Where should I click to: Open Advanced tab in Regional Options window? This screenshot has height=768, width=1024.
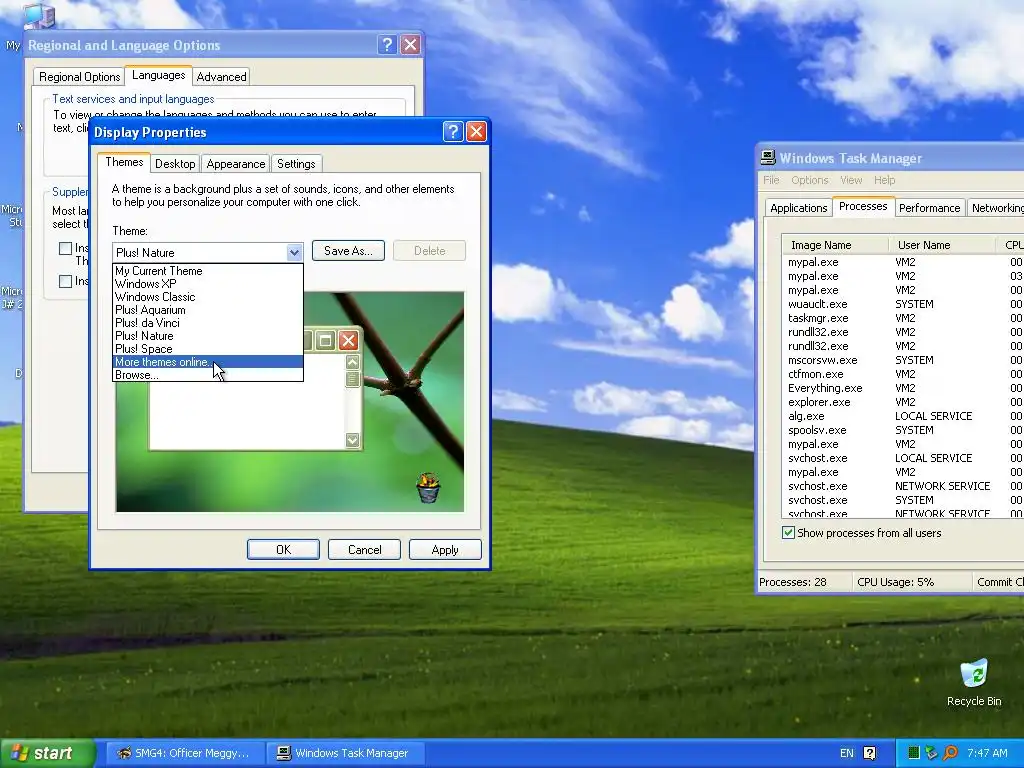coord(221,76)
